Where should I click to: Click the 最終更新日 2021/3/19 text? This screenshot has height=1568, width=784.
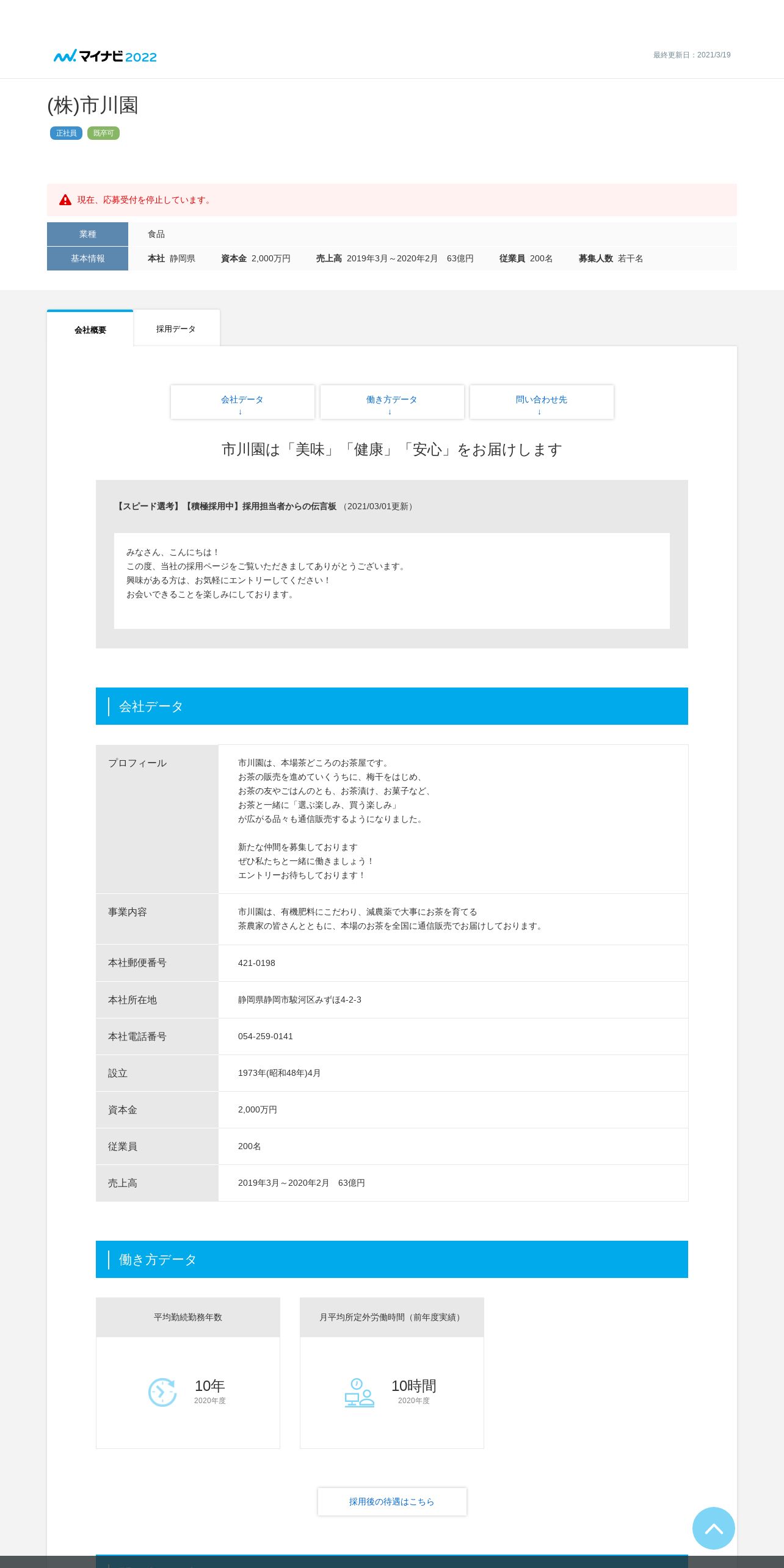[x=692, y=55]
